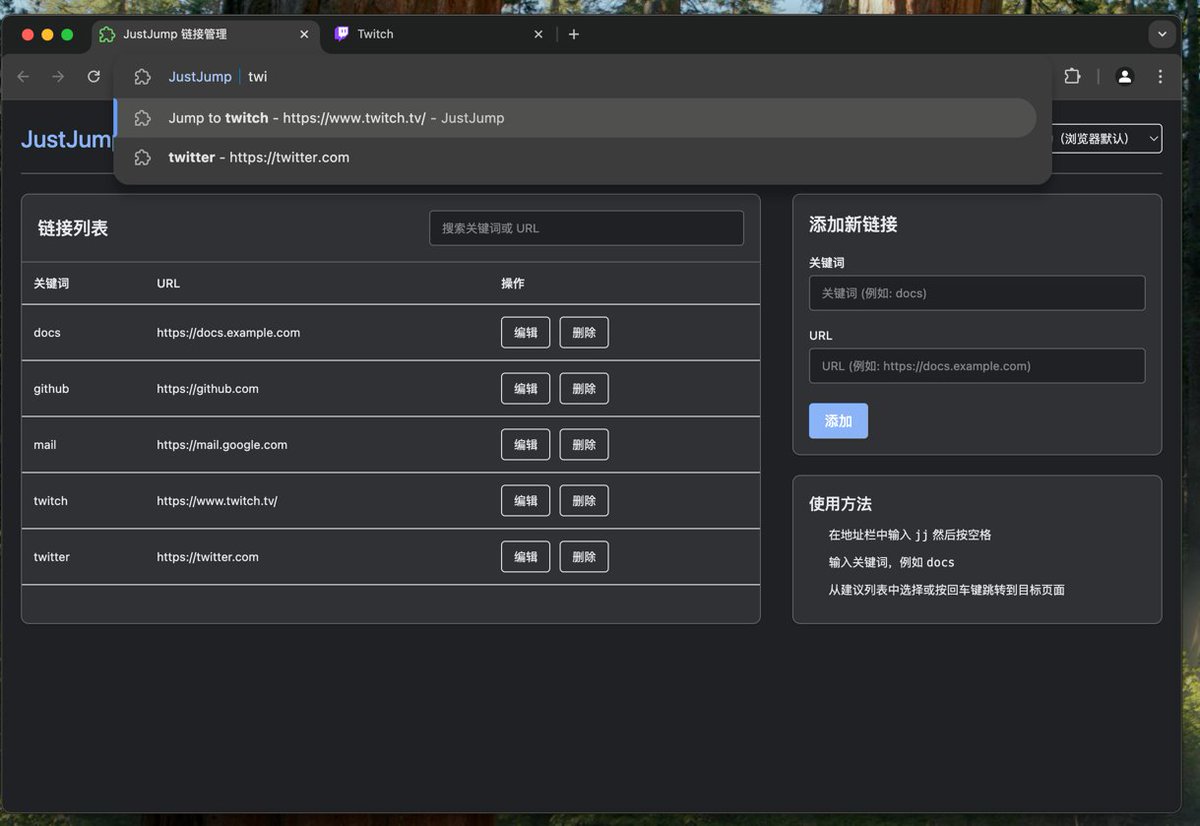Click the 链接列表 heading
This screenshot has height=826, width=1200.
[73, 228]
